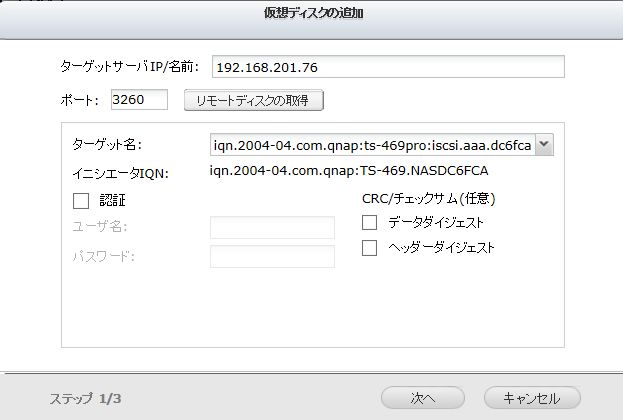Enable the 認証 checkbox
This screenshot has width=623, height=420.
[82, 200]
